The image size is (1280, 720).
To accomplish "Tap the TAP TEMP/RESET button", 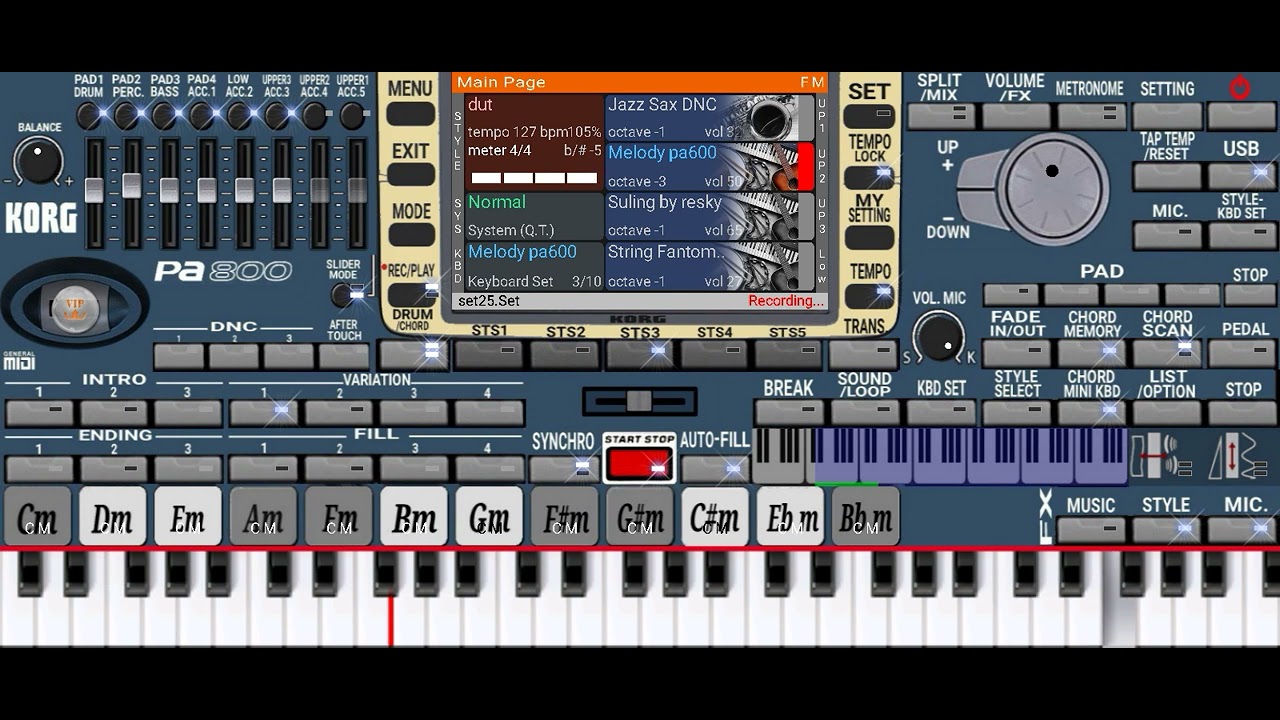I will (1167, 177).
